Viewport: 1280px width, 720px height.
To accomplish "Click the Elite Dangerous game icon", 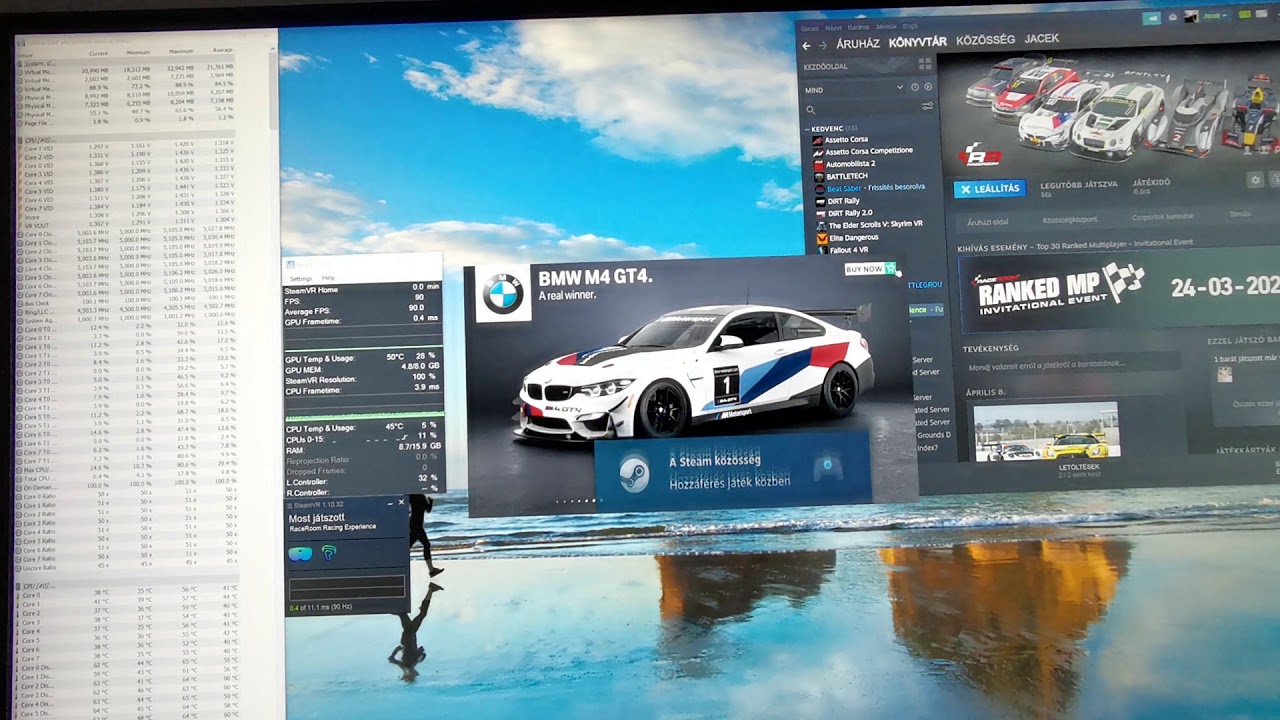I will (822, 238).
